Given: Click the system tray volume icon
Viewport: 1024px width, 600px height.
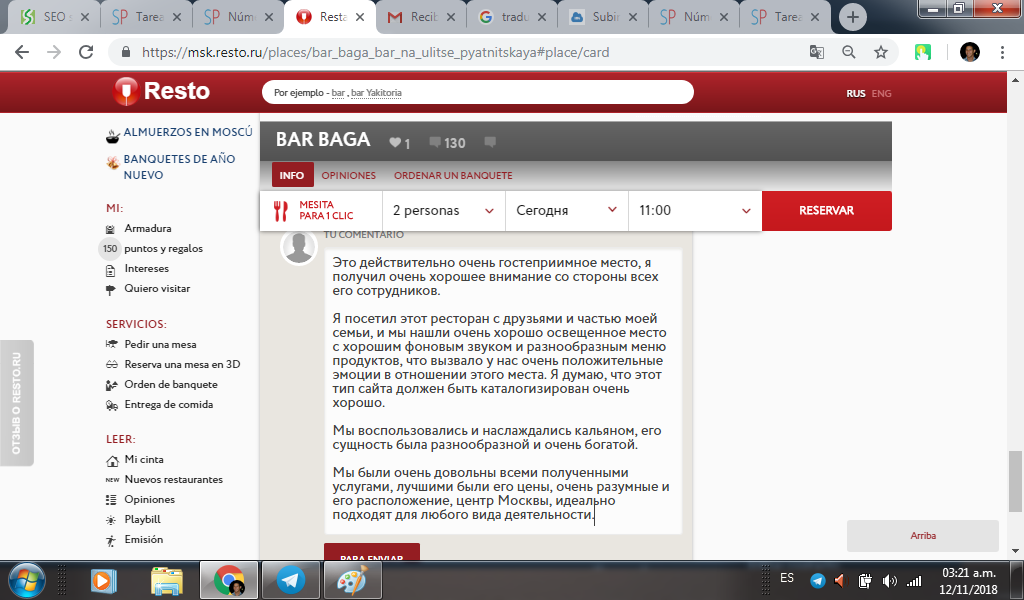Looking at the screenshot, I should point(889,580).
